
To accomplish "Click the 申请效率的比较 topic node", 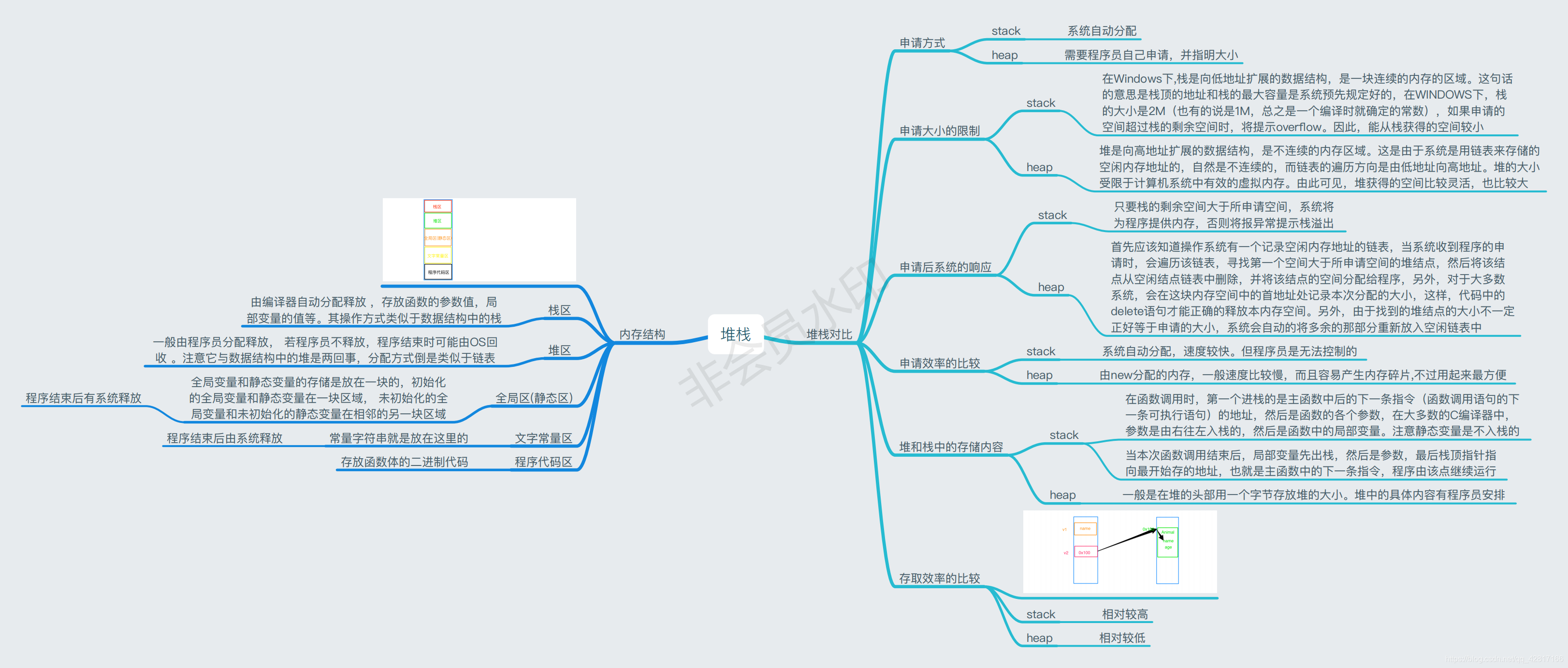I will click(x=940, y=363).
